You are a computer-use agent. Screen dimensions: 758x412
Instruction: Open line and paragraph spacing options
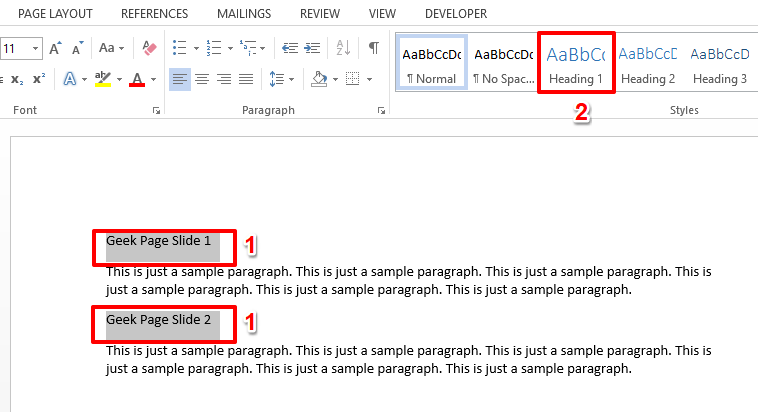coord(277,79)
